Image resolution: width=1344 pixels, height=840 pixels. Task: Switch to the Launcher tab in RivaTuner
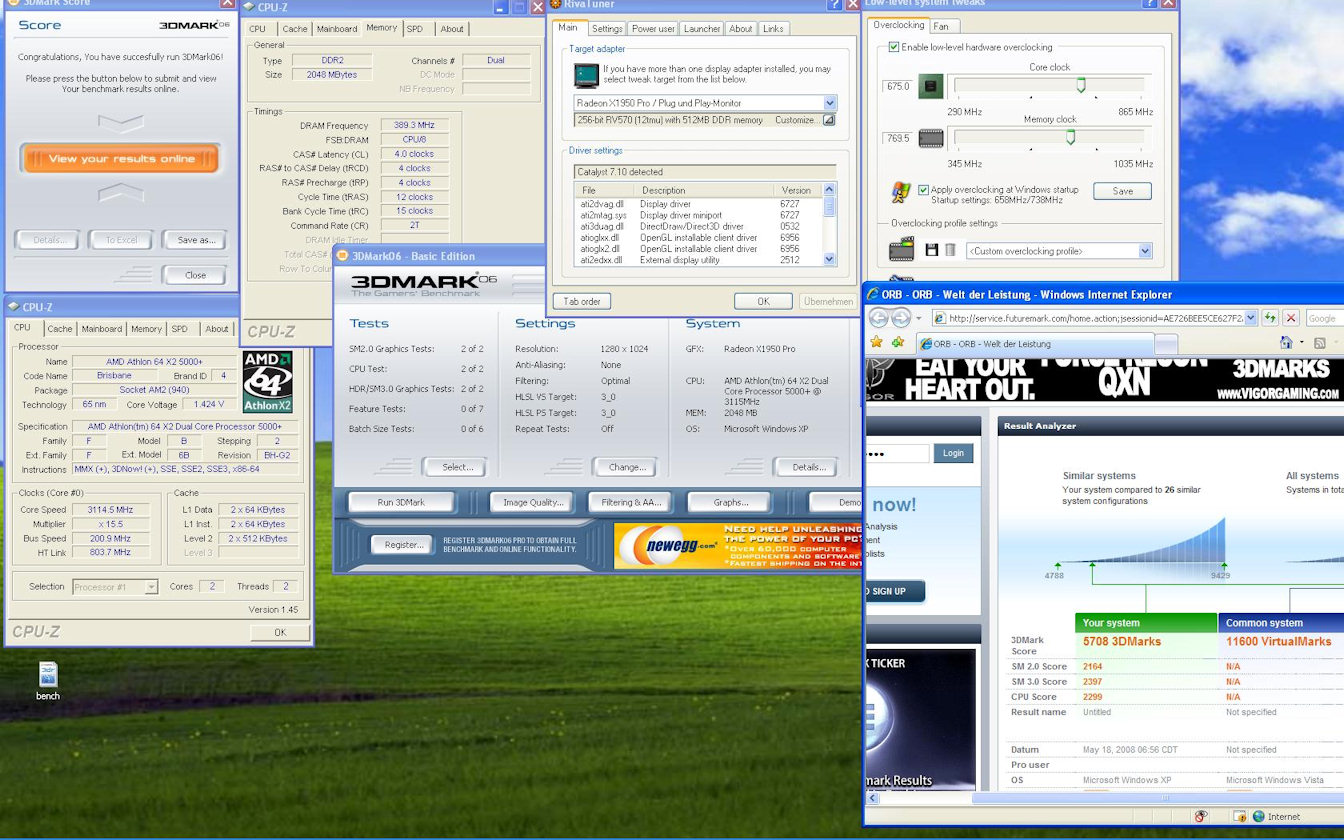[x=702, y=29]
